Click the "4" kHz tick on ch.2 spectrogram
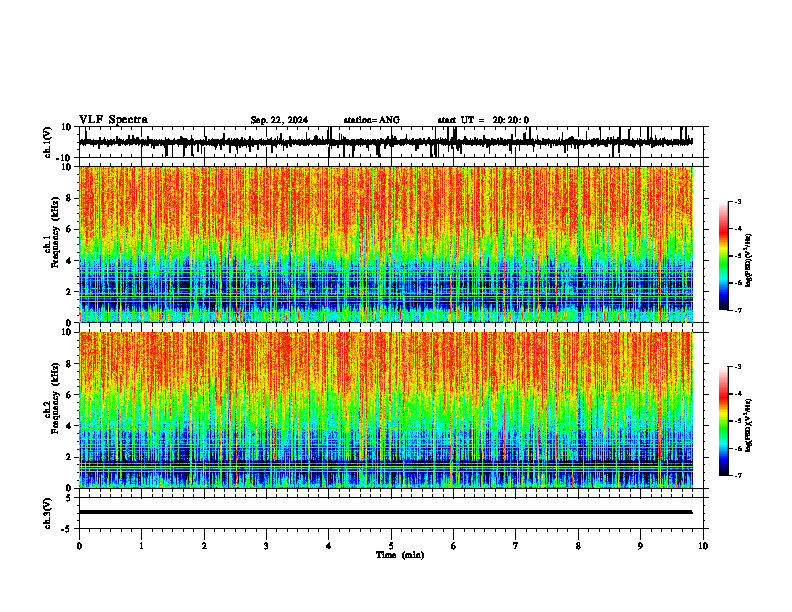The height and width of the screenshot is (612, 792). (x=69, y=426)
